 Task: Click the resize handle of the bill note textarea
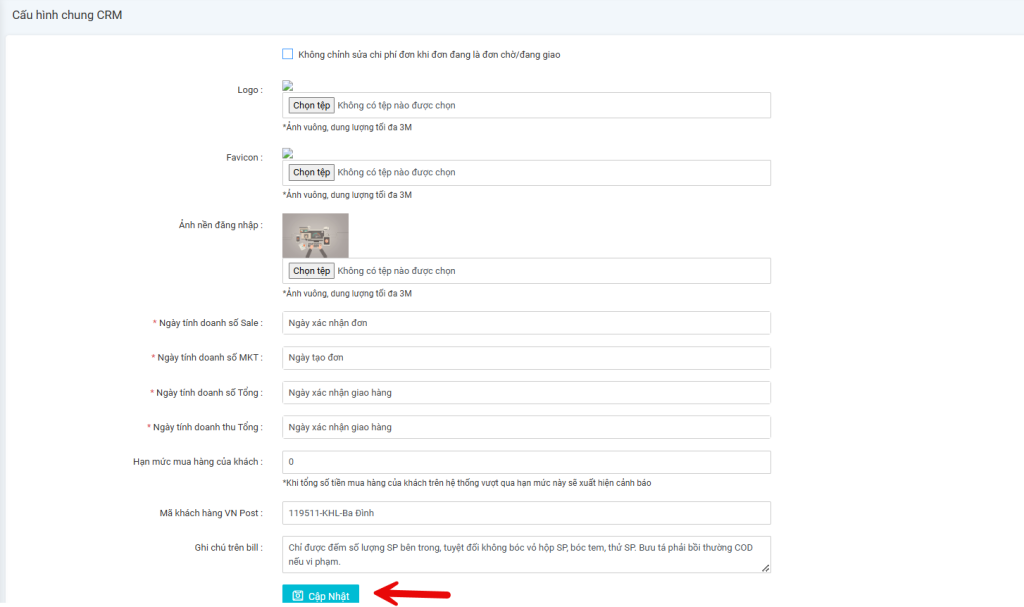765,567
